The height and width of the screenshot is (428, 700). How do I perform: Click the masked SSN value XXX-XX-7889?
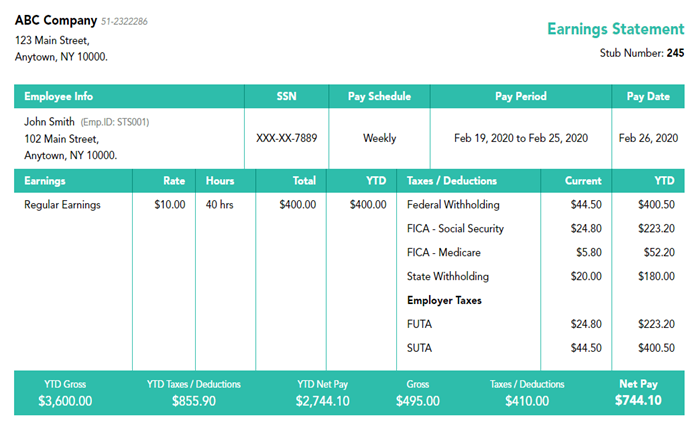point(286,138)
